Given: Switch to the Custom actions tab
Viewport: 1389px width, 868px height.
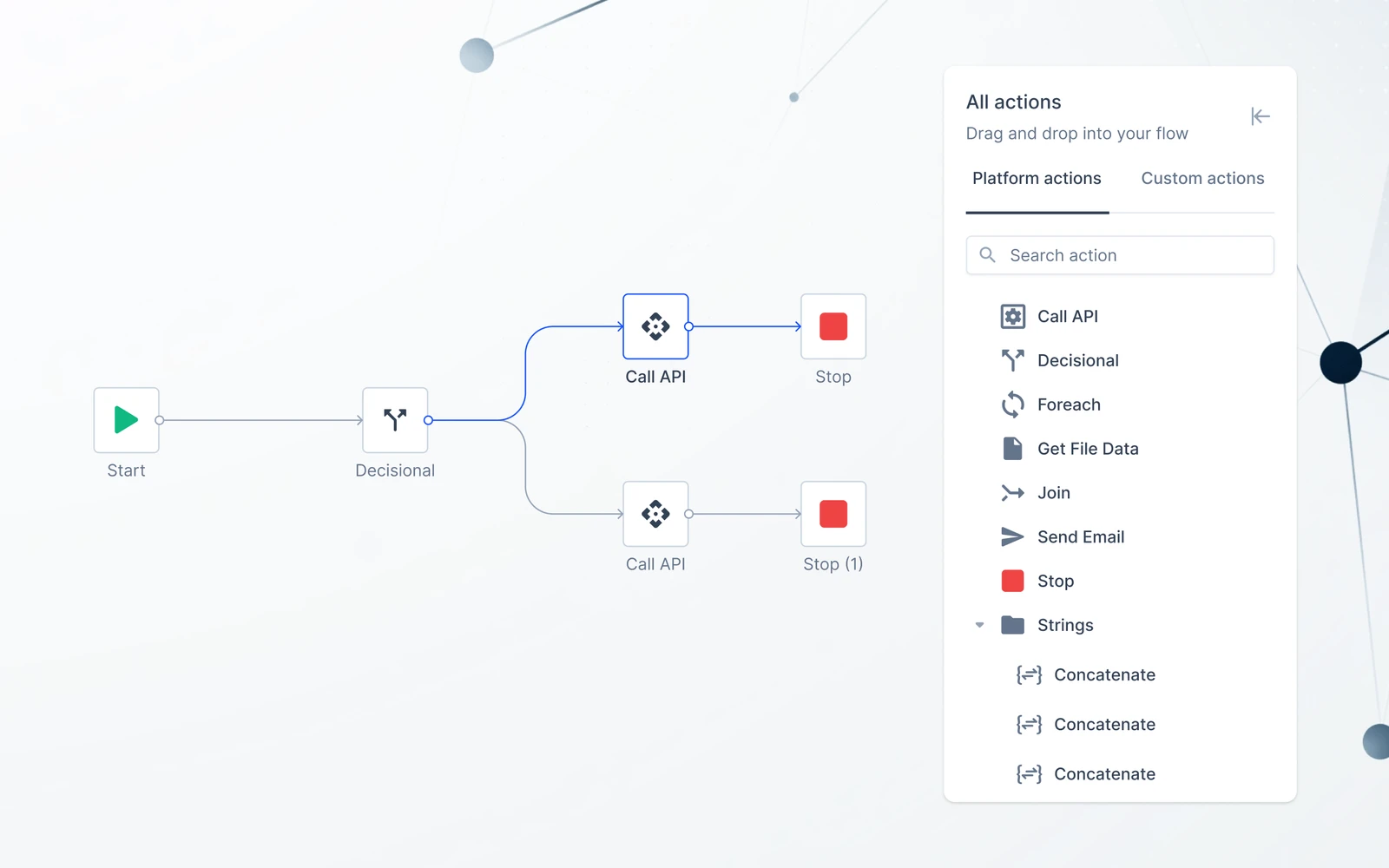Looking at the screenshot, I should tap(1202, 178).
